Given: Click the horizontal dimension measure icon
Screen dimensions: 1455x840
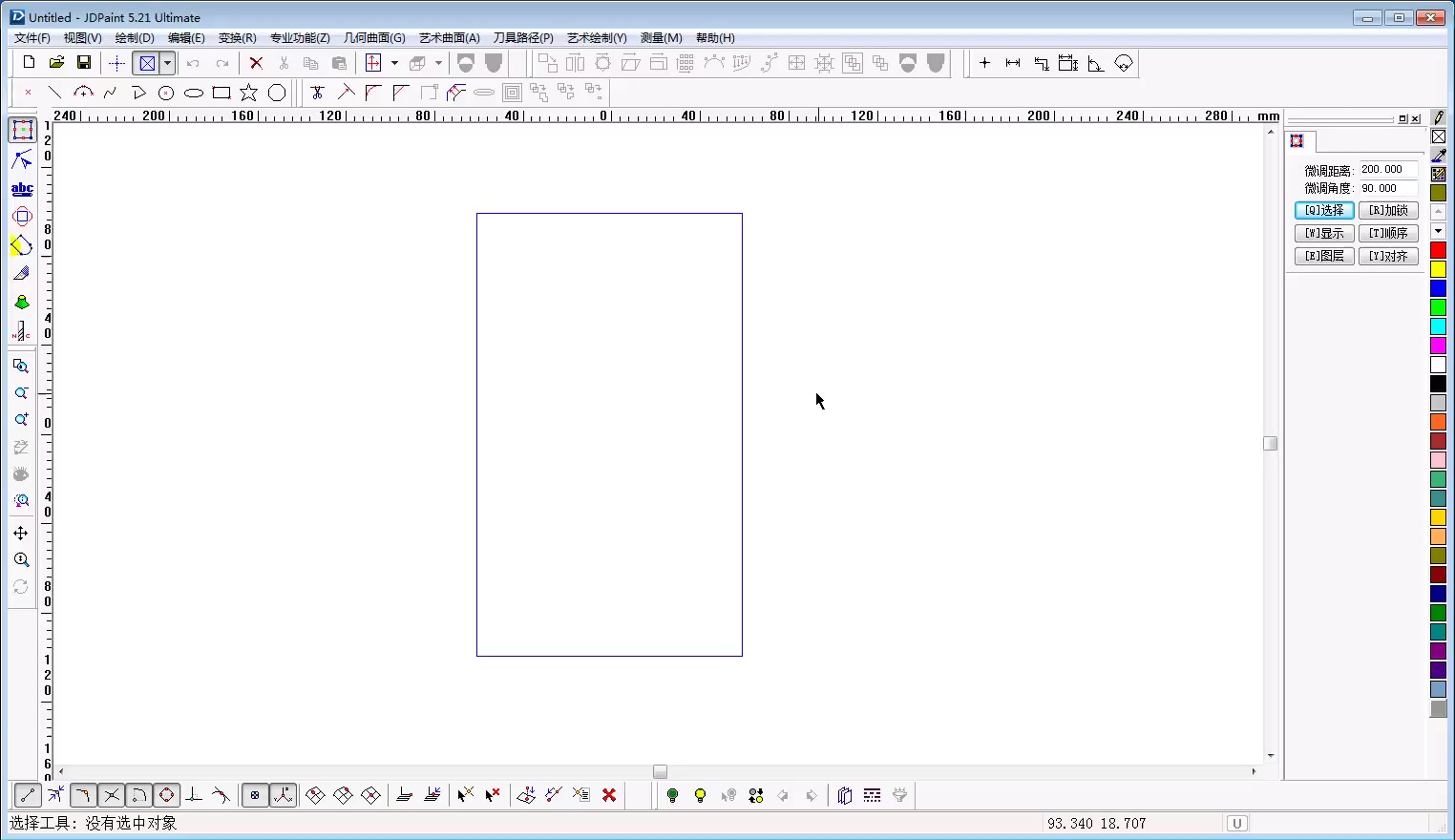Looking at the screenshot, I should click(x=1013, y=63).
